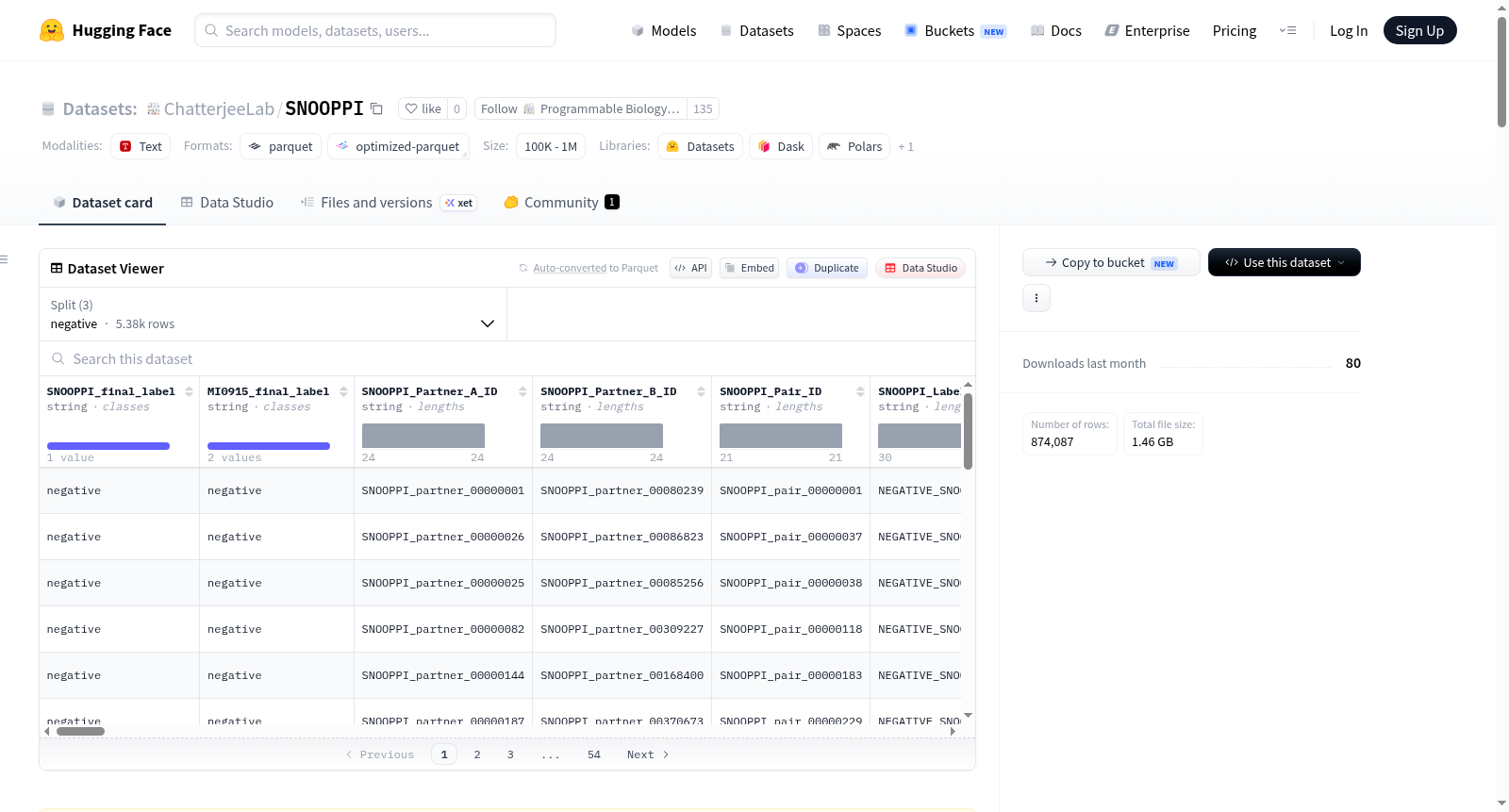Image resolution: width=1509 pixels, height=812 pixels.
Task: Select the parquet format tag
Action: tap(281, 146)
